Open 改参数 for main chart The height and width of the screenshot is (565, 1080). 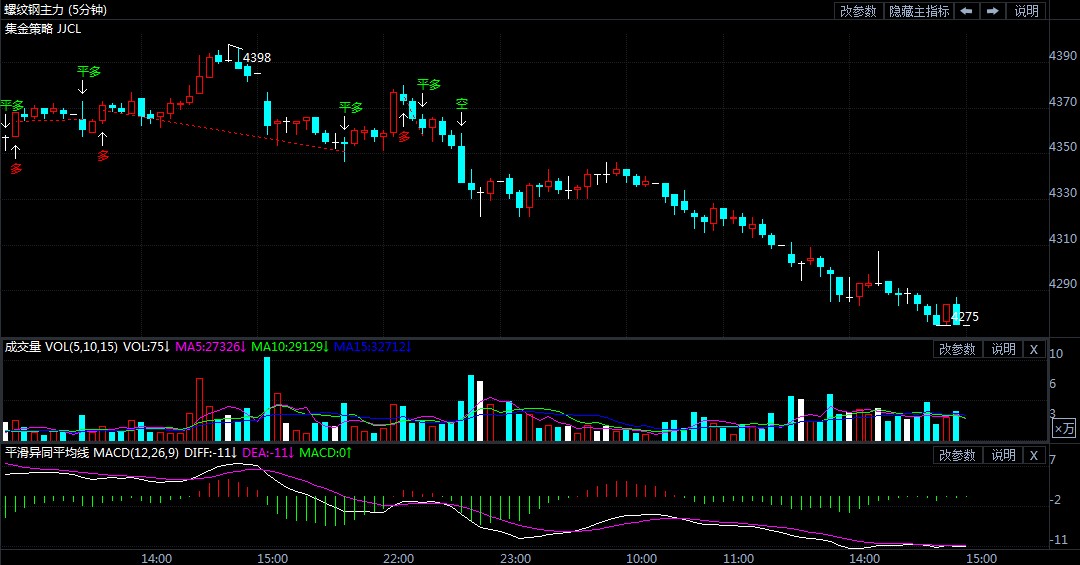858,11
